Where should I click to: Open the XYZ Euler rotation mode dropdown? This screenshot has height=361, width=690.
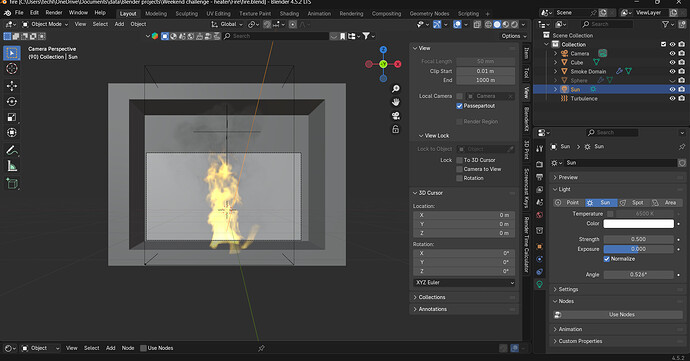point(464,283)
